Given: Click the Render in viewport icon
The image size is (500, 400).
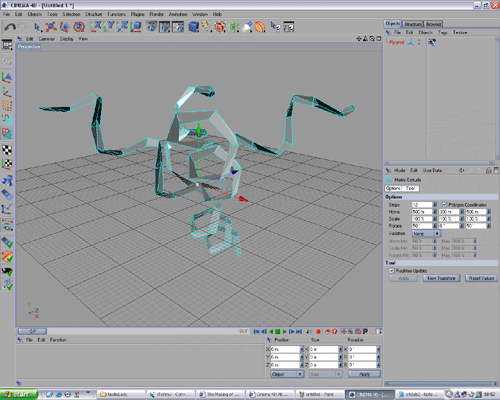Looking at the screenshot, I should pyautogui.click(x=151, y=27).
